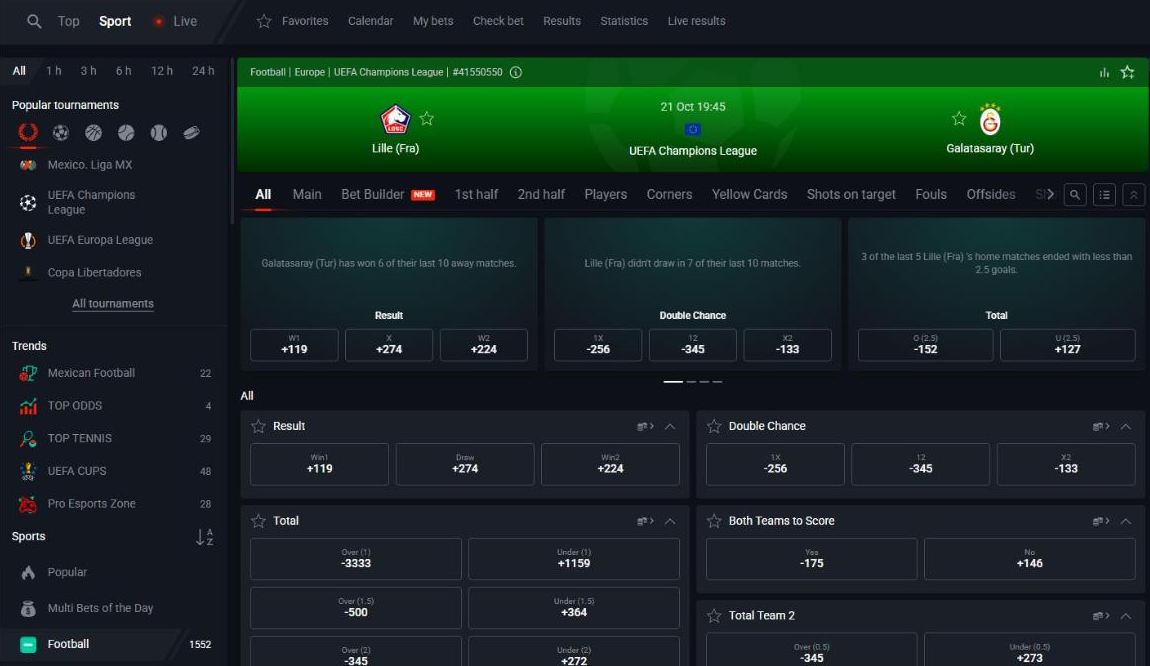
Task: Select the tennis ball icon in popular tournaments
Action: [x=126, y=133]
